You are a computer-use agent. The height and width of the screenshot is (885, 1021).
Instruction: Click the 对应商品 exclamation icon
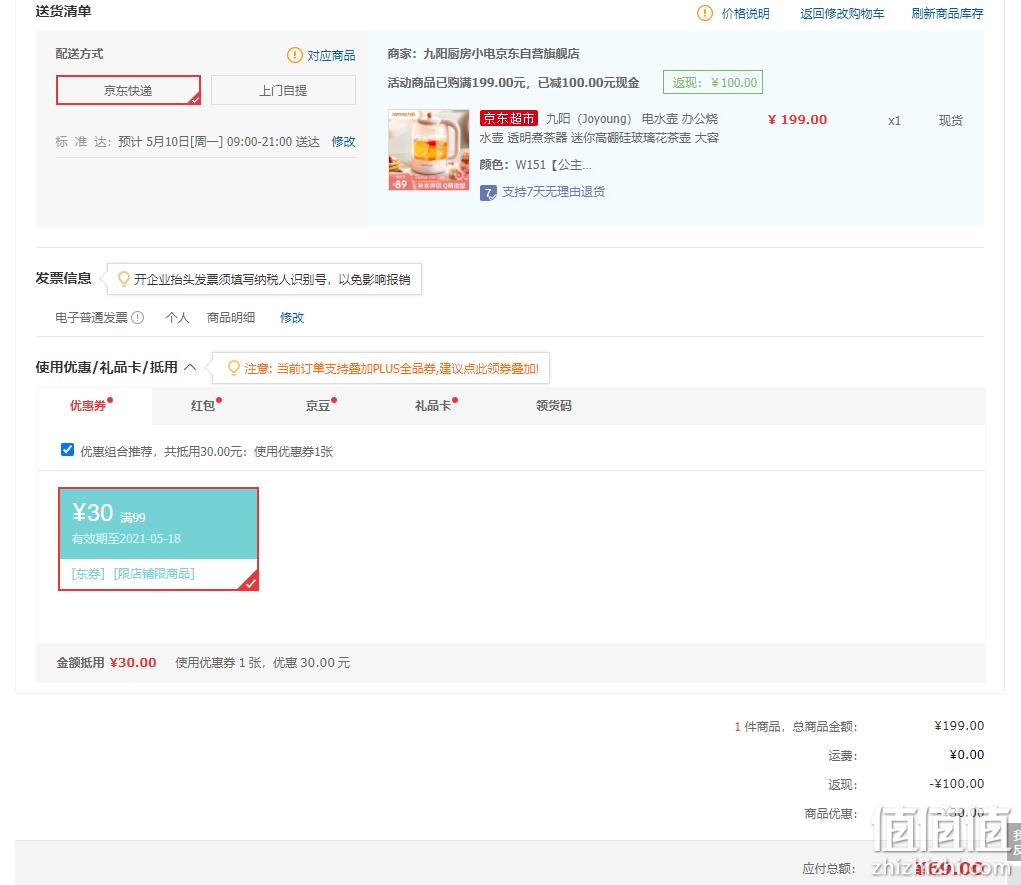tap(294, 55)
